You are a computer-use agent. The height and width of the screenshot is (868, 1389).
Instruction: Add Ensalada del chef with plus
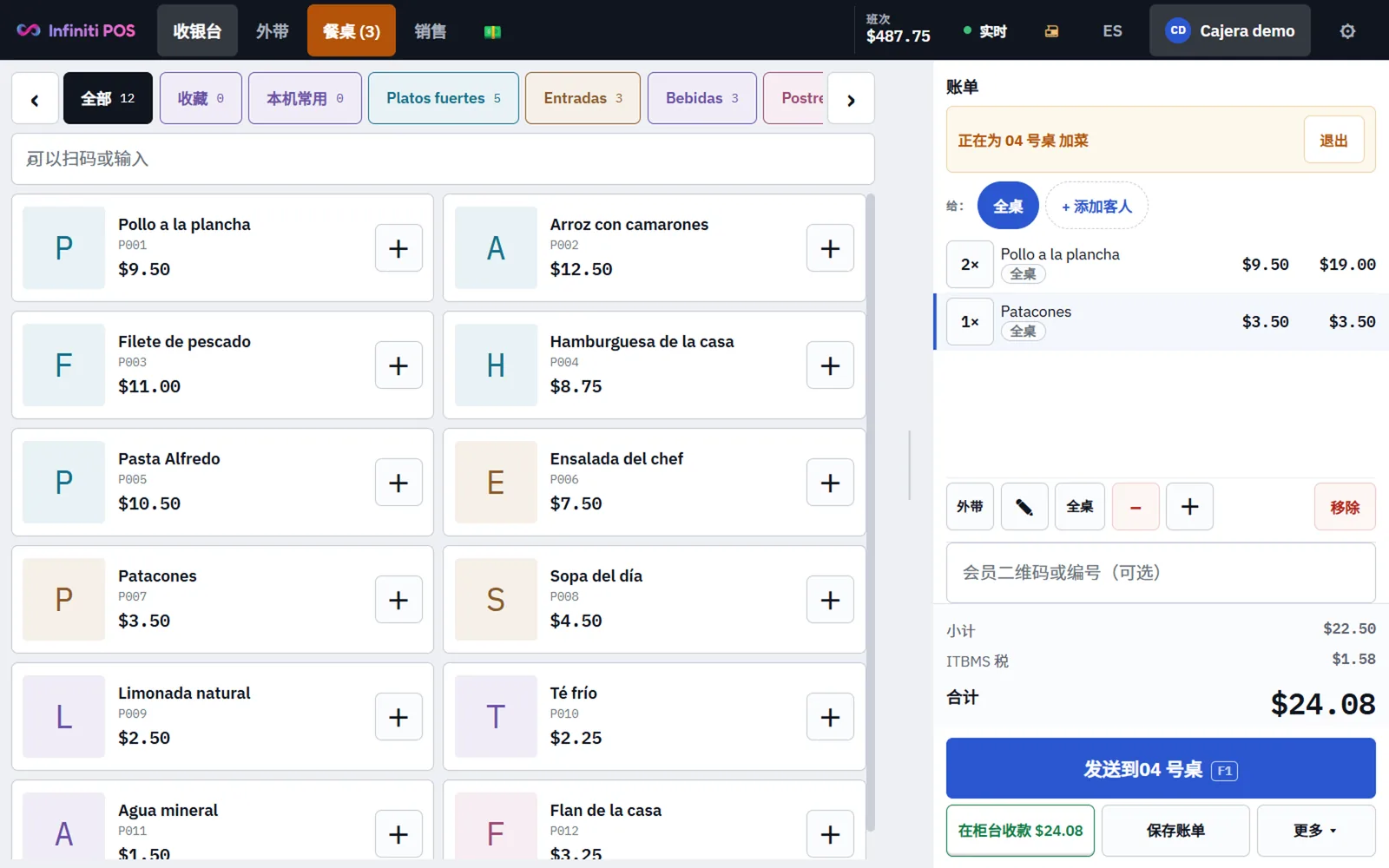coord(830,483)
